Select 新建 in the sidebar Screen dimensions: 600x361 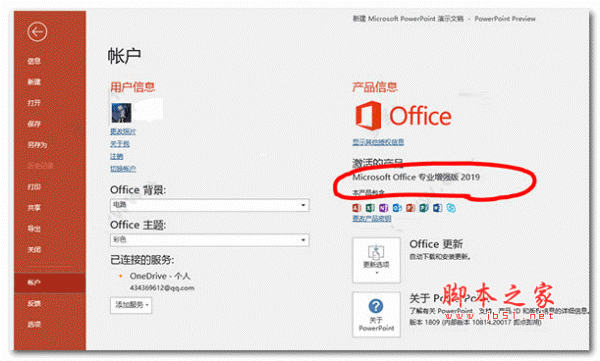[x=34, y=82]
